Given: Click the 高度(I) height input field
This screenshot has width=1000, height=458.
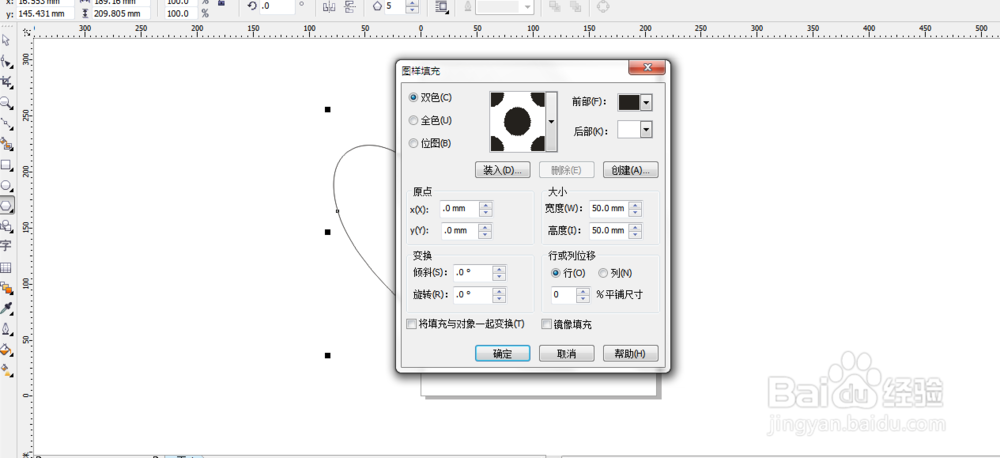Looking at the screenshot, I should [608, 230].
